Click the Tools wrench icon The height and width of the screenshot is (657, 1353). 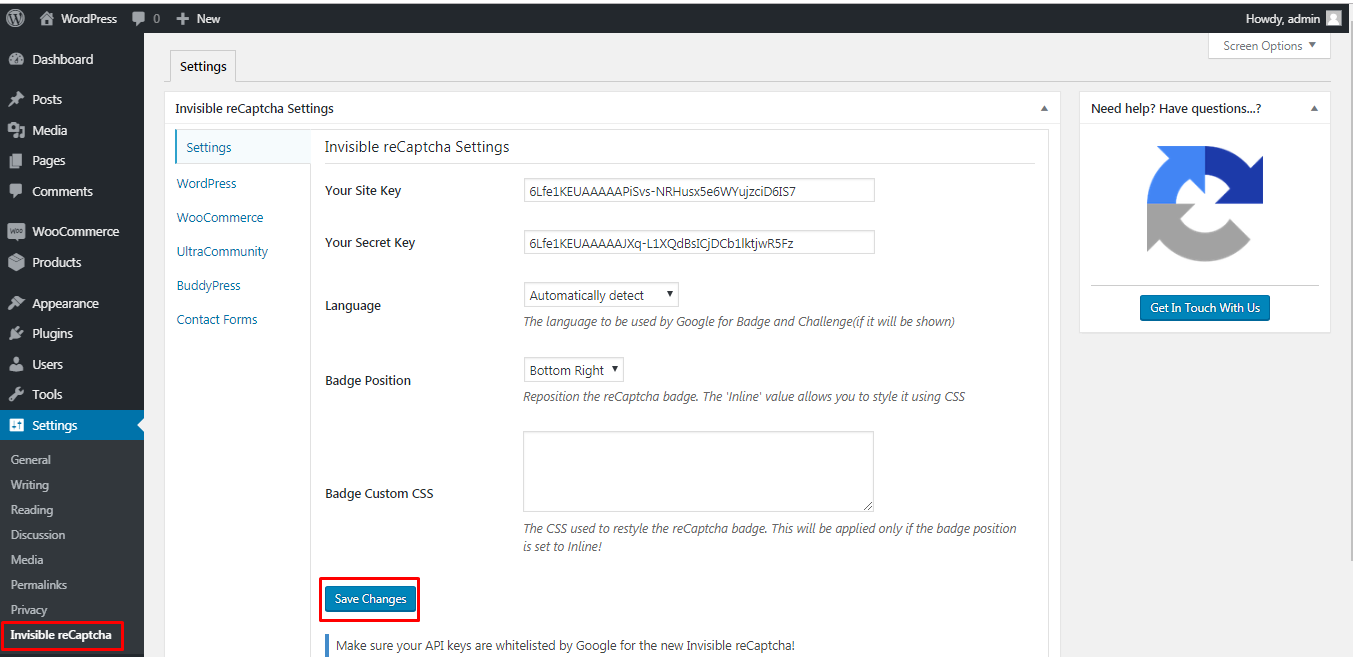coord(16,395)
